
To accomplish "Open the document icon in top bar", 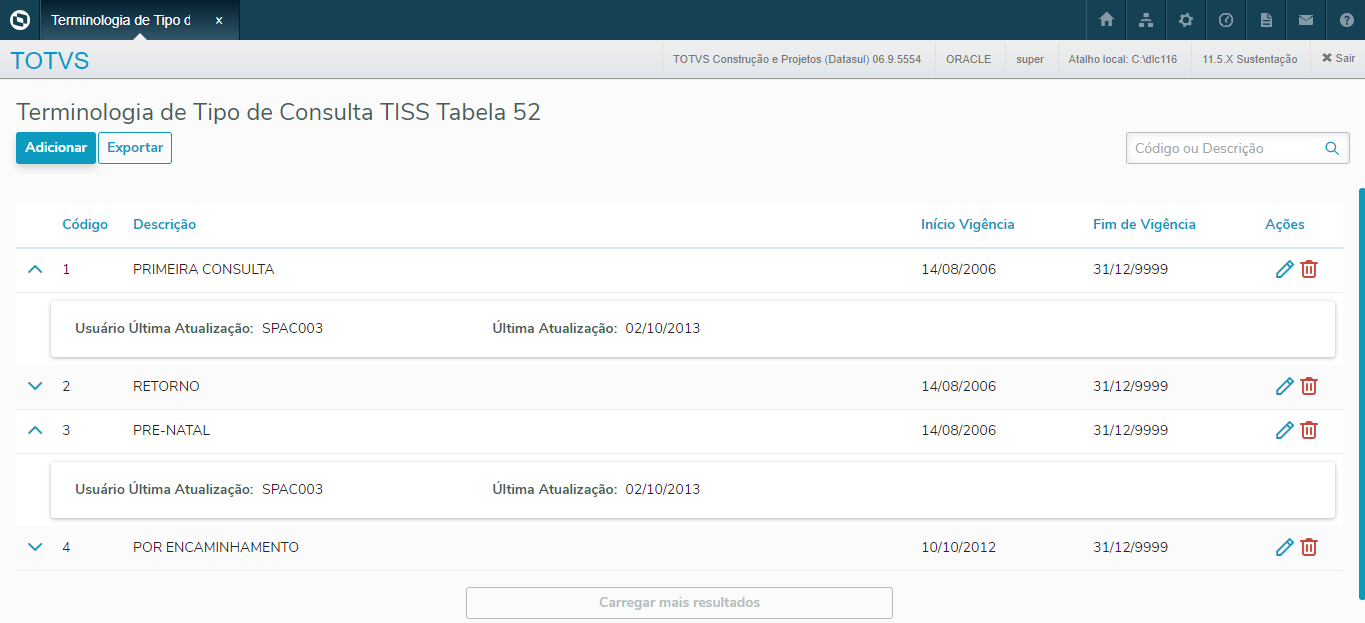I will point(1266,20).
